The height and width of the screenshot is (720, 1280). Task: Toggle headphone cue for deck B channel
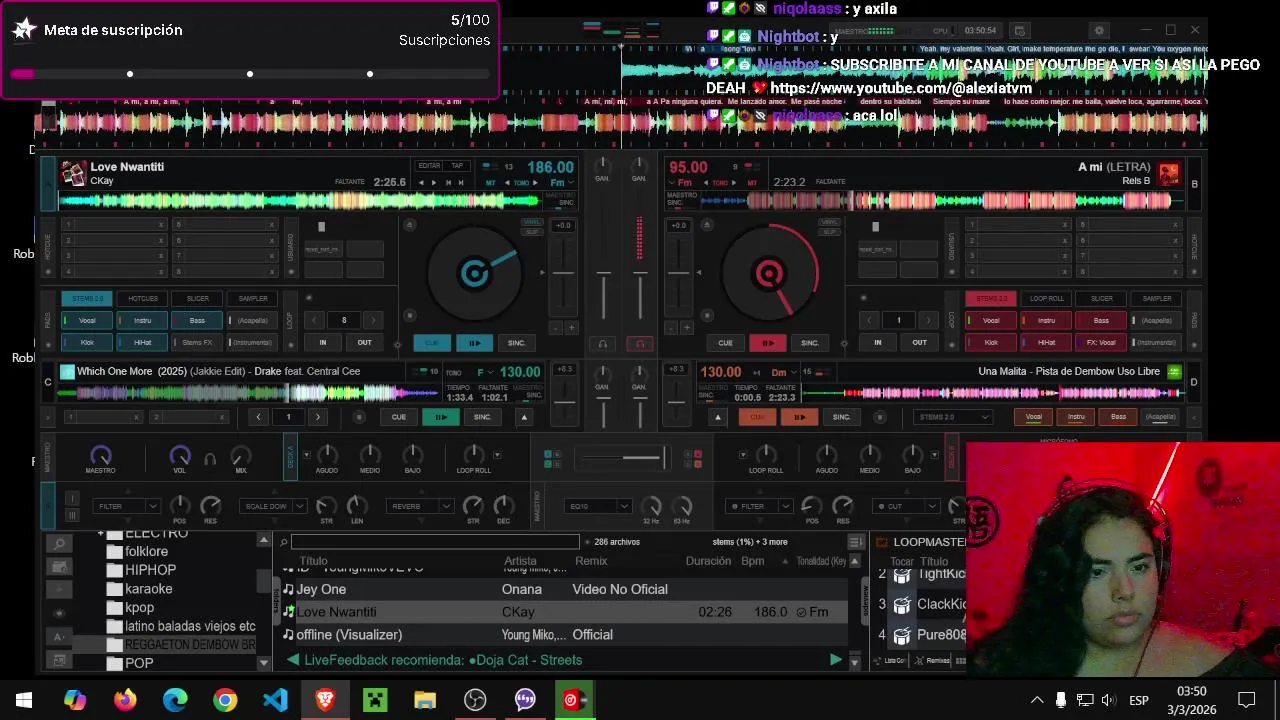tap(640, 344)
